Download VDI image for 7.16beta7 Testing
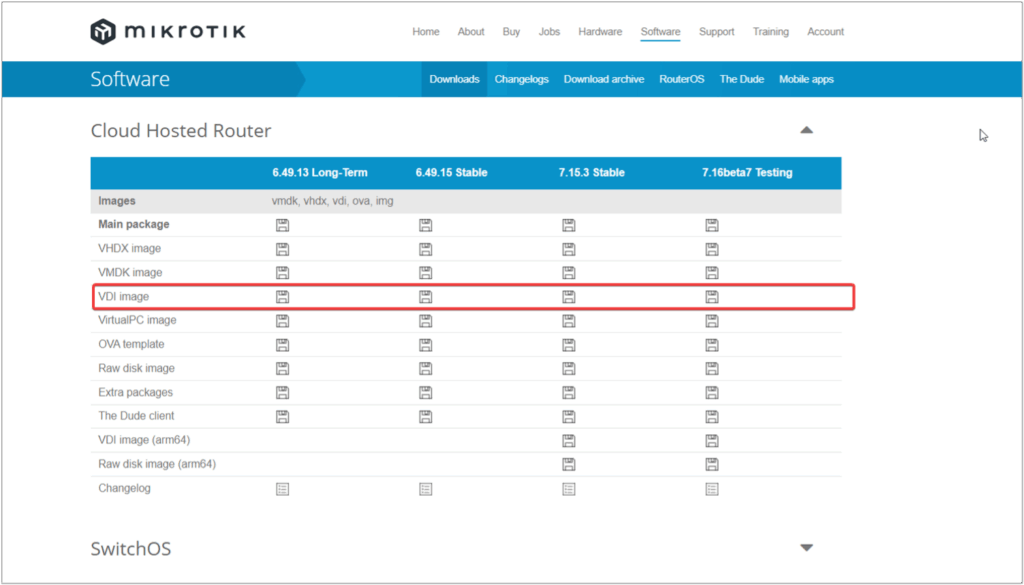1024x585 pixels. tap(712, 297)
